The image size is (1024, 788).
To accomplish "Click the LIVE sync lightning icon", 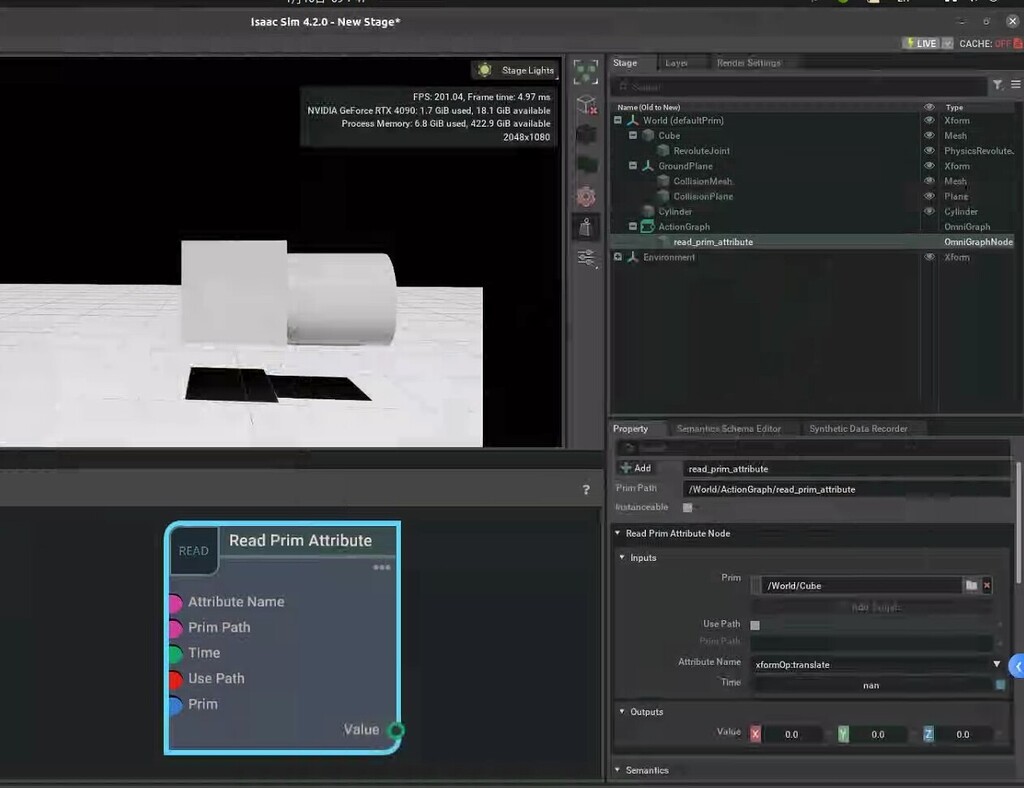I will point(911,43).
